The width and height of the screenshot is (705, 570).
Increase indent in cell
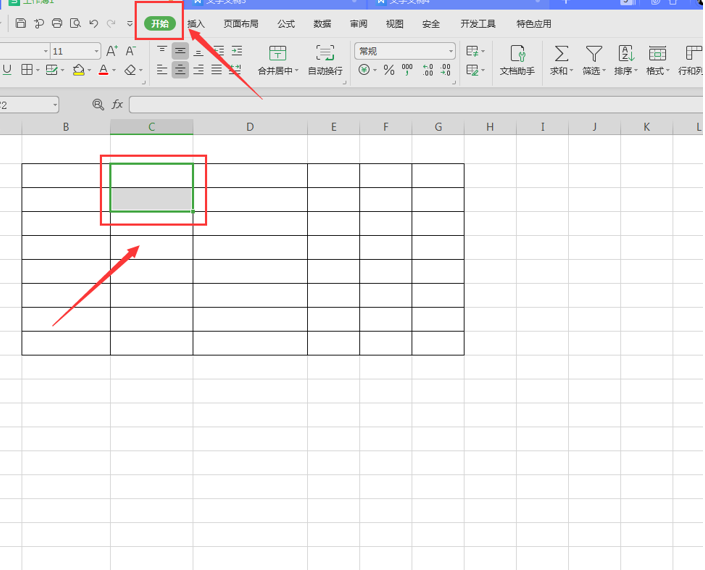point(236,51)
